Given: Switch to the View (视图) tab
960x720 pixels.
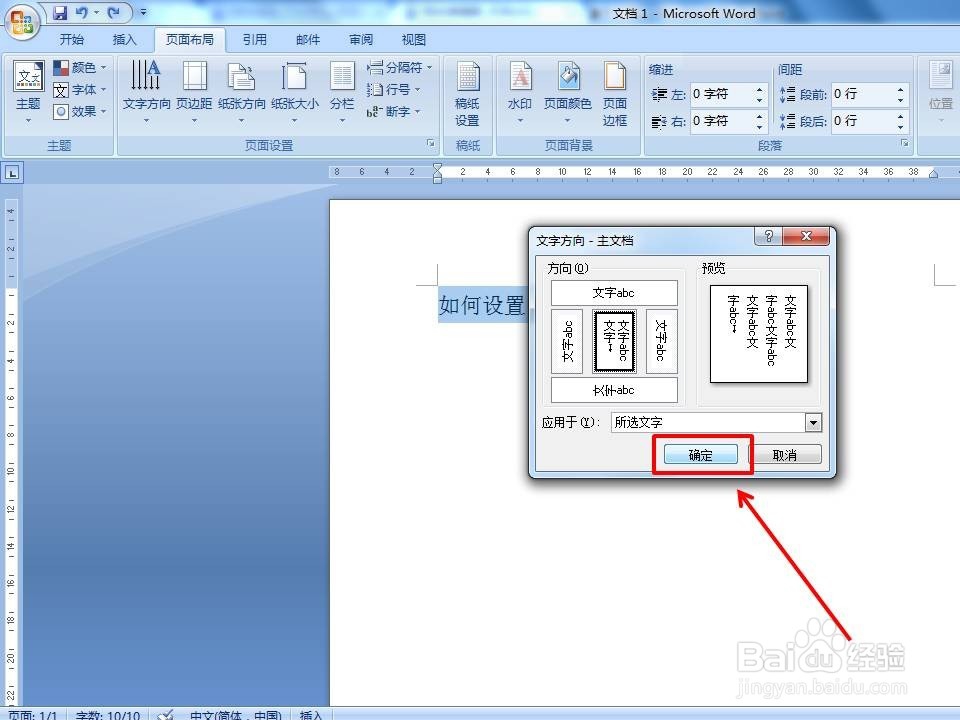Looking at the screenshot, I should (414, 40).
